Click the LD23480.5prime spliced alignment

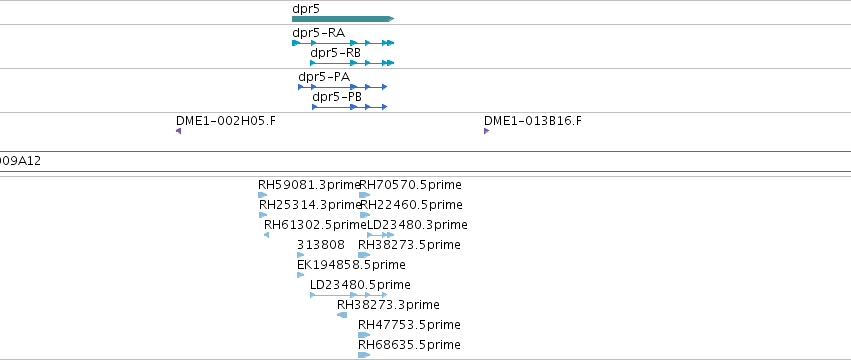click(348, 295)
